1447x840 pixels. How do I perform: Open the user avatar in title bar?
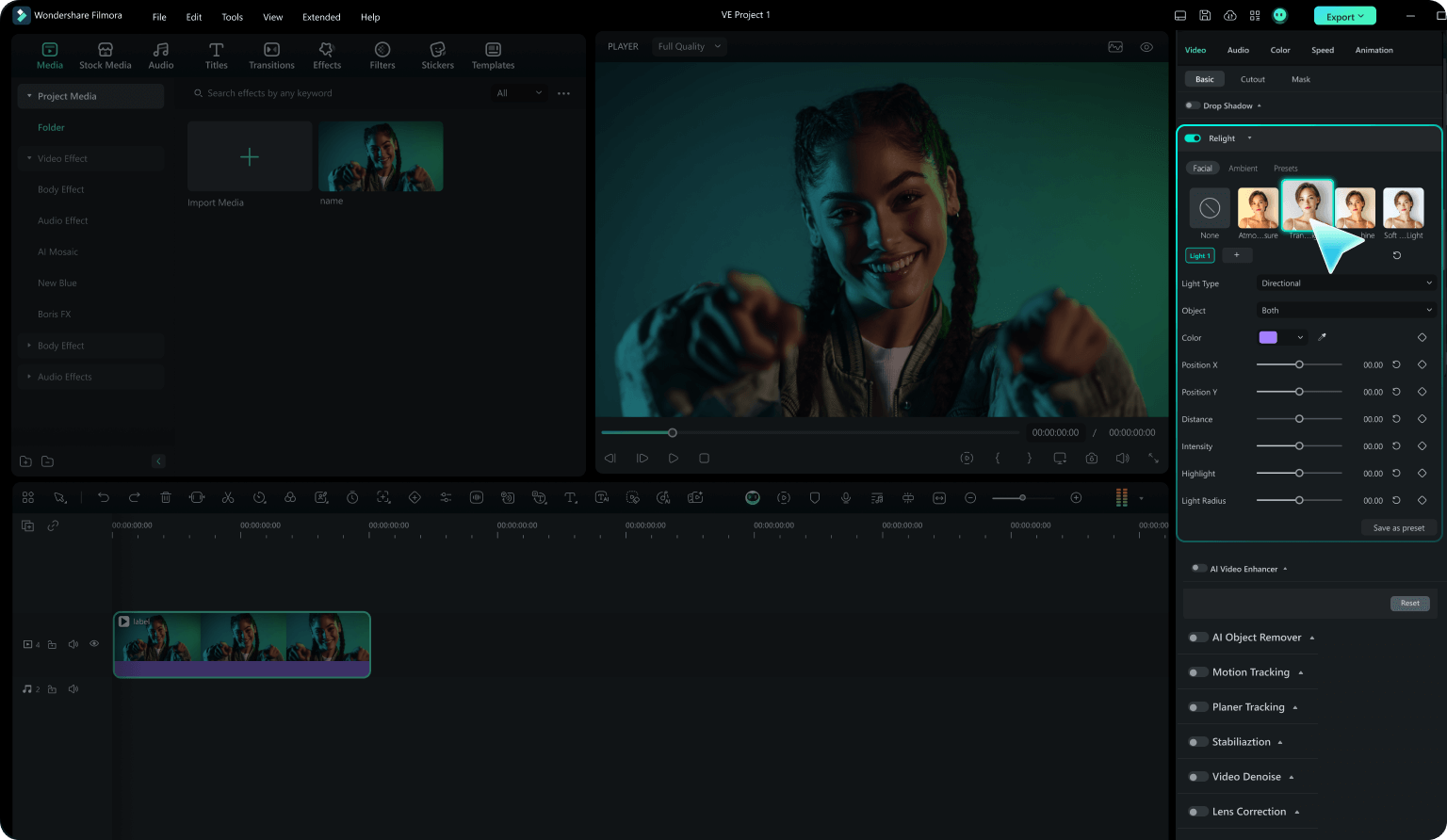pyautogui.click(x=1279, y=15)
